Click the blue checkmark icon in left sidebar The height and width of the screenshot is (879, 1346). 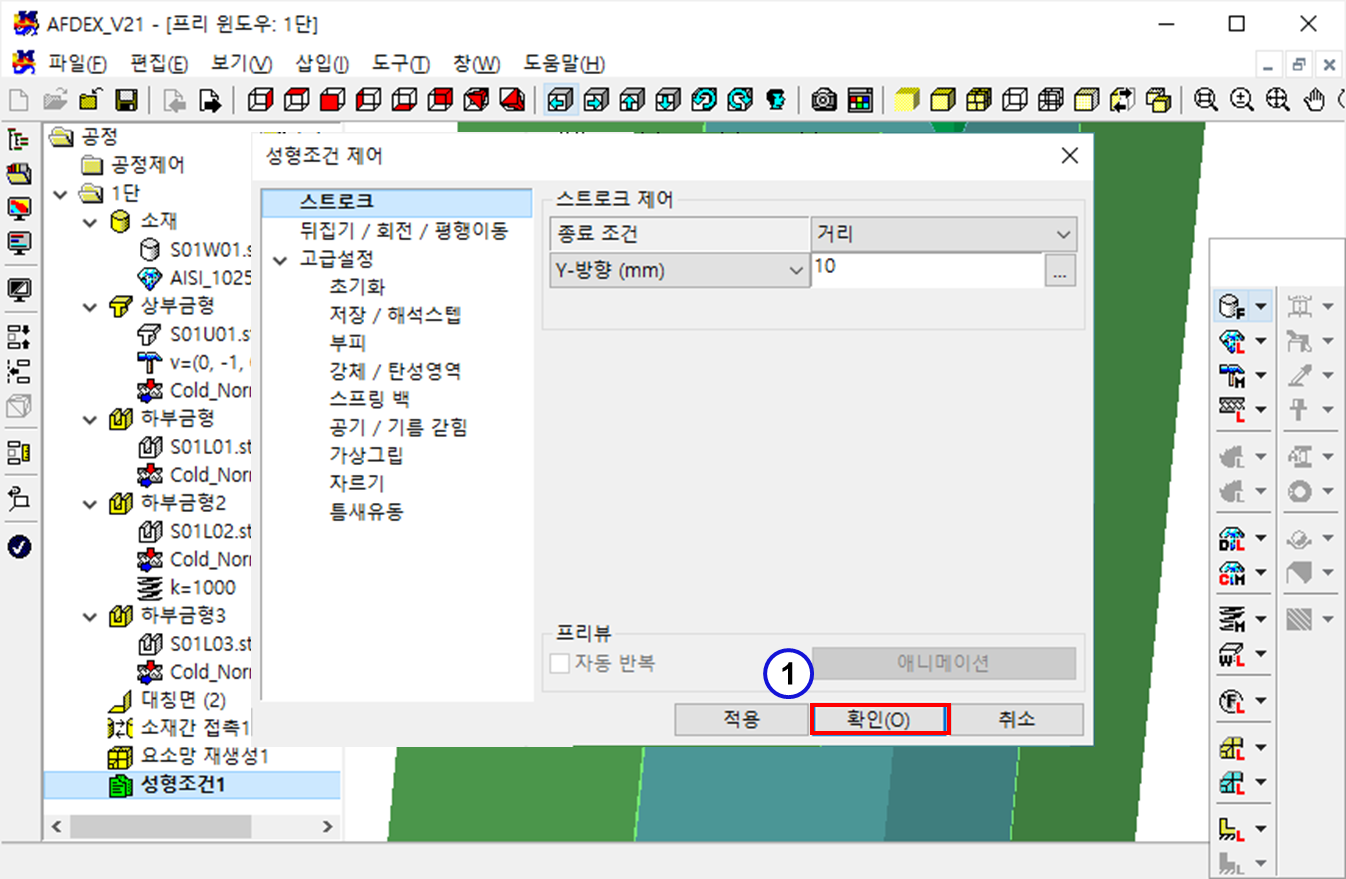point(19,546)
